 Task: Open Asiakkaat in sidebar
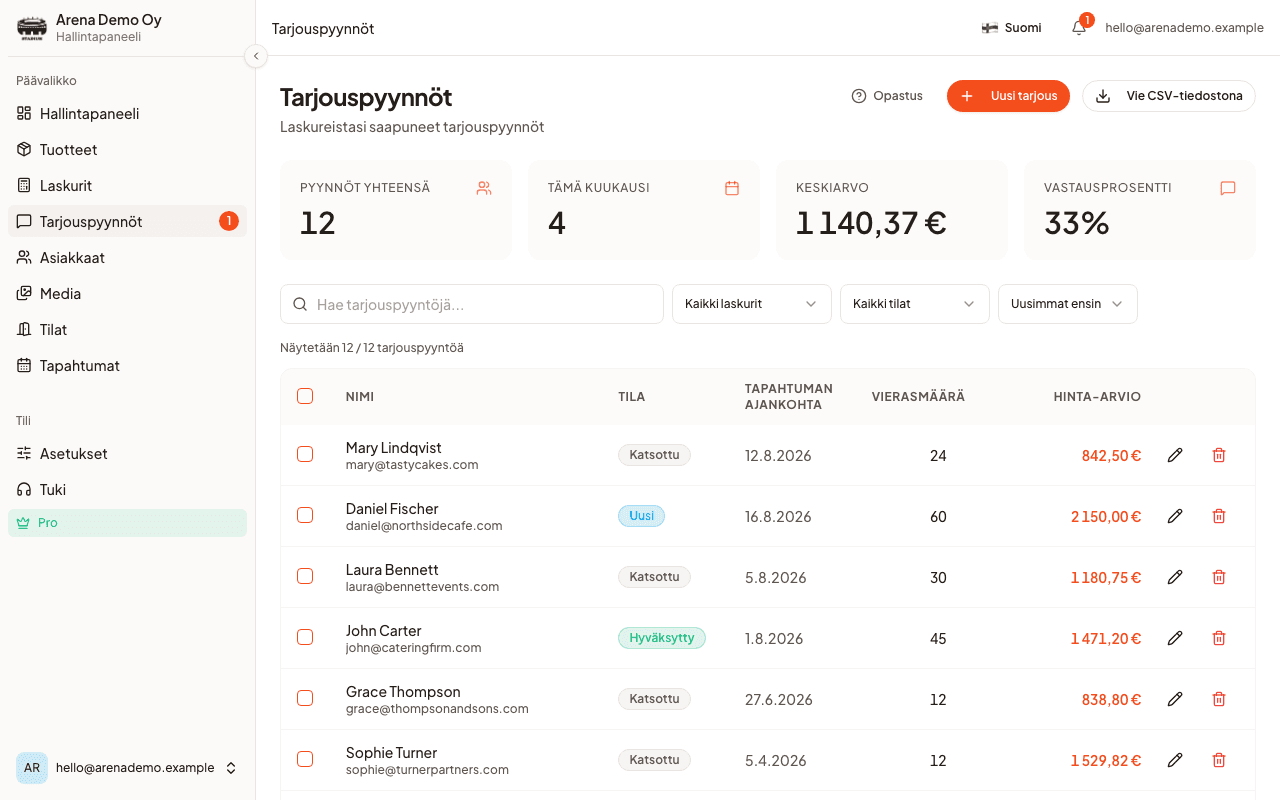(x=127, y=257)
